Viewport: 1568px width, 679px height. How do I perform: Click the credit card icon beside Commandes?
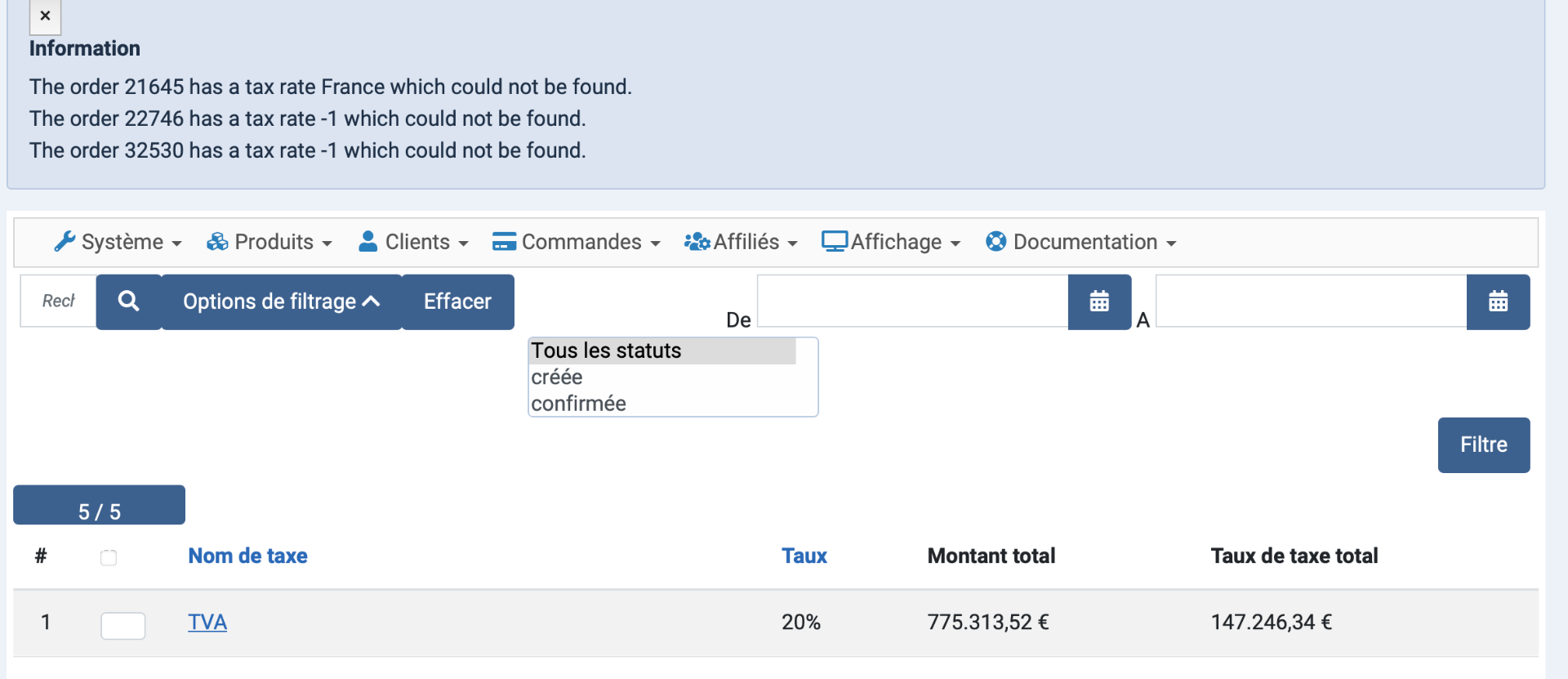tap(504, 242)
